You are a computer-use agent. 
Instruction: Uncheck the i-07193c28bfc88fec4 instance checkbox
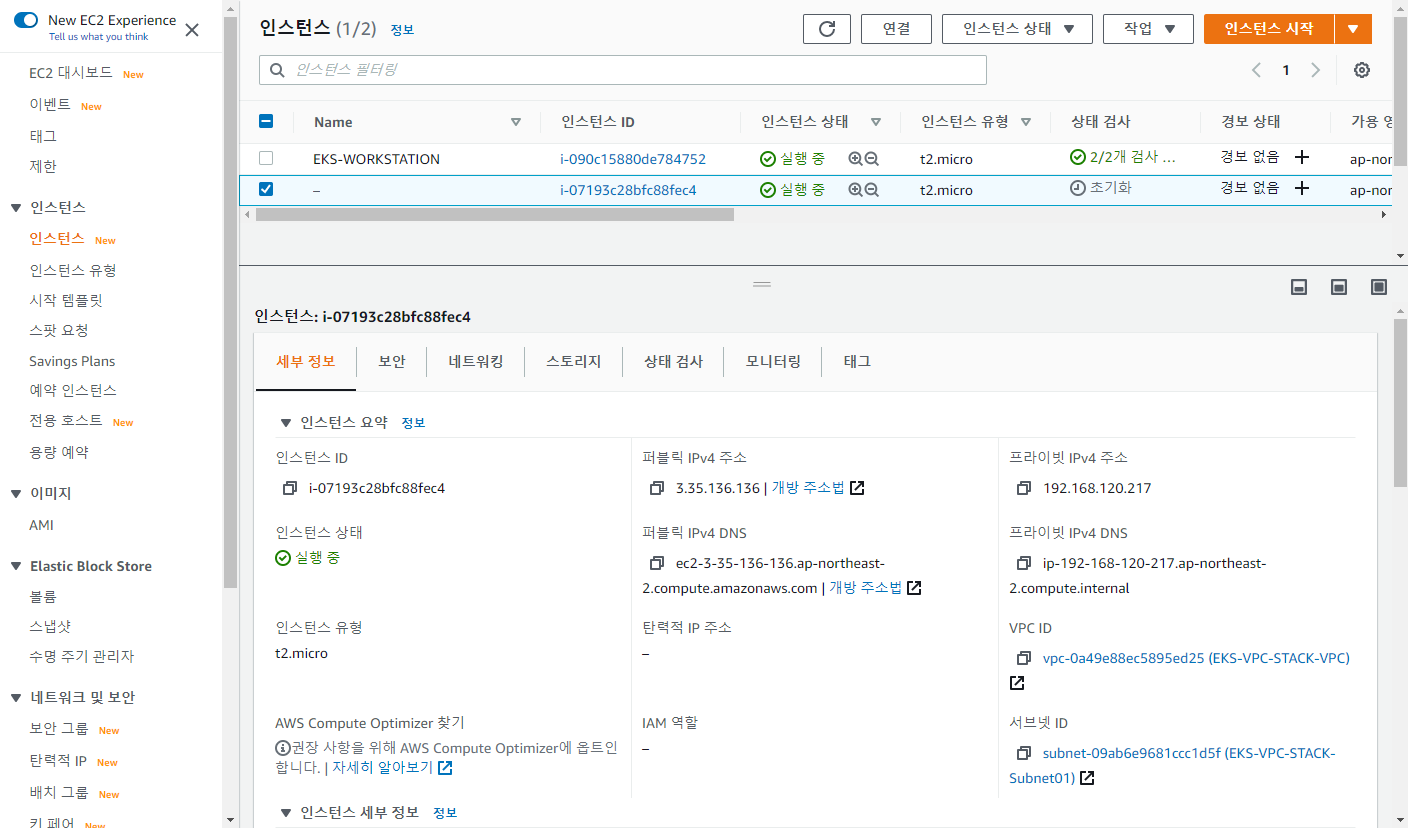click(x=266, y=188)
